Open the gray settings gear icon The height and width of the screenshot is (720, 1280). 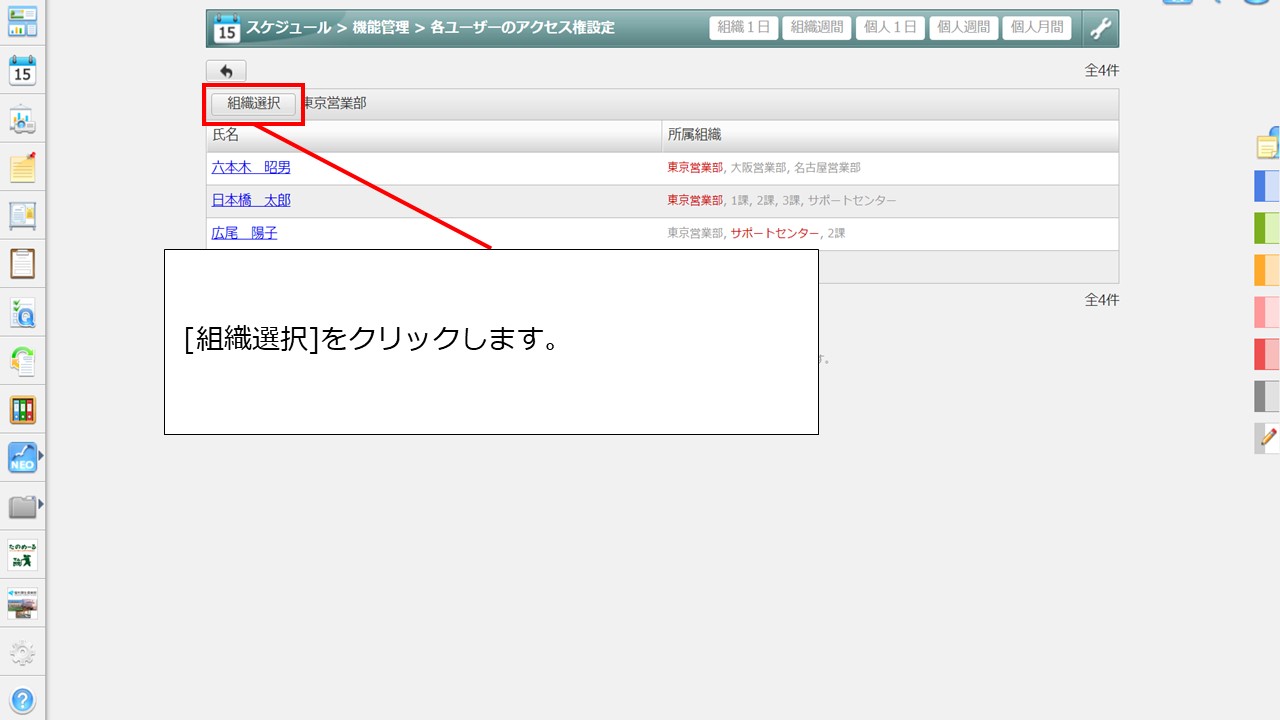coord(22,653)
